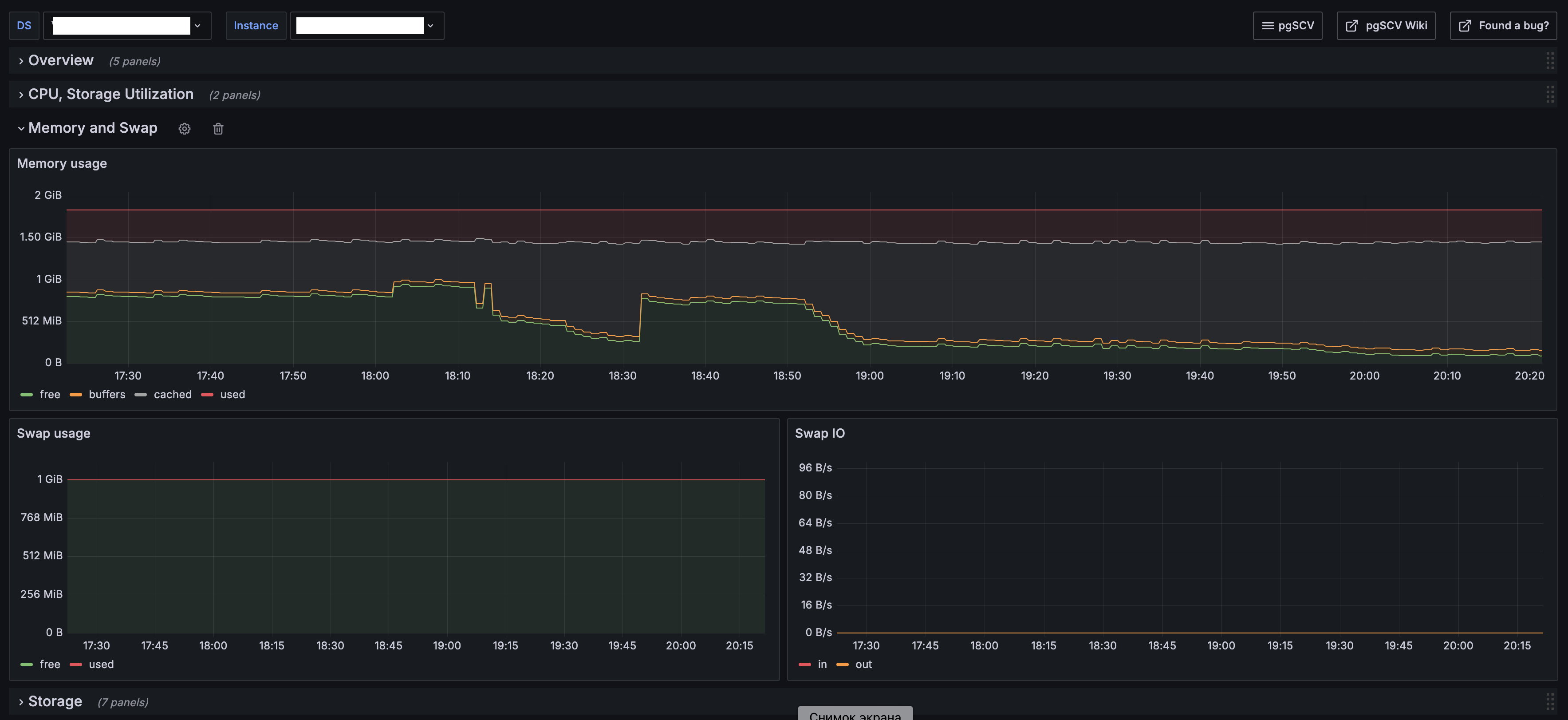Click the Swap IO panel title
This screenshot has height=720, width=1568.
tap(819, 433)
